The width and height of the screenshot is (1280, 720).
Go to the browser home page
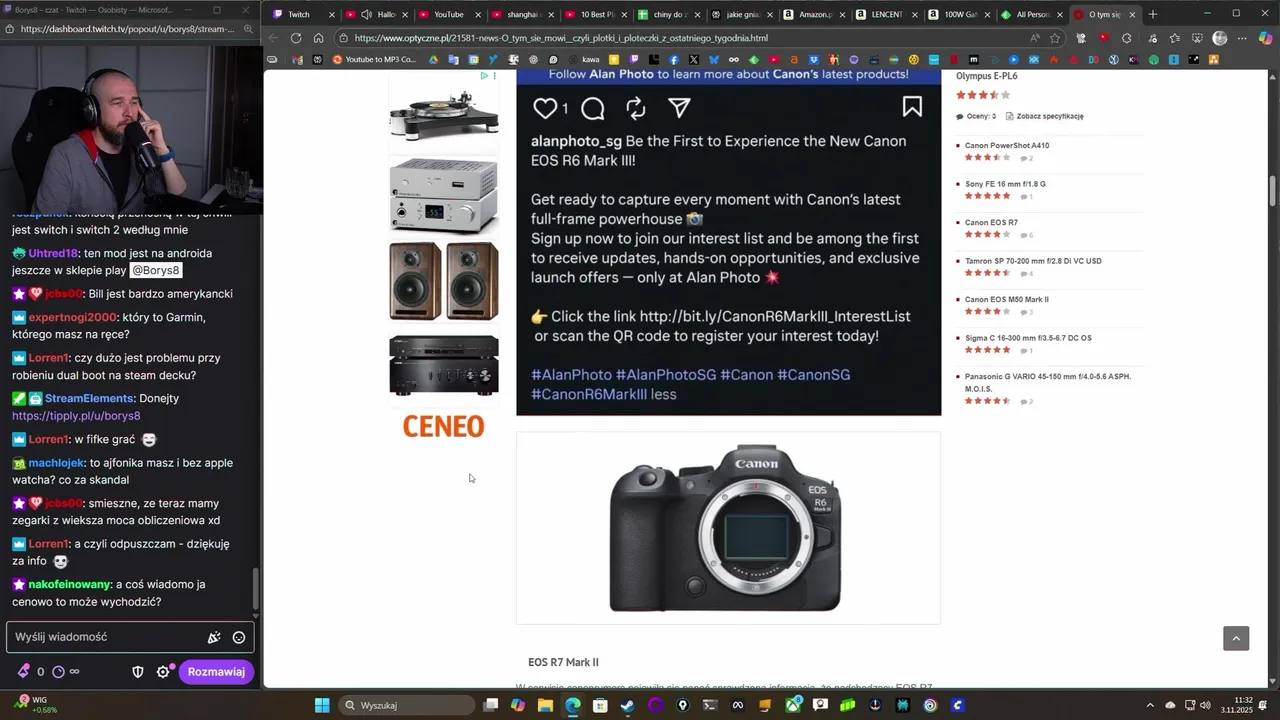click(318, 38)
